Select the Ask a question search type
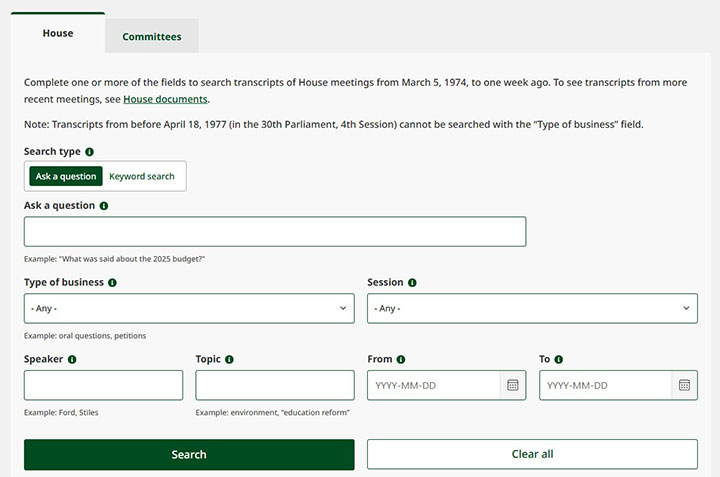Screen dimensions: 720x477 [66, 176]
